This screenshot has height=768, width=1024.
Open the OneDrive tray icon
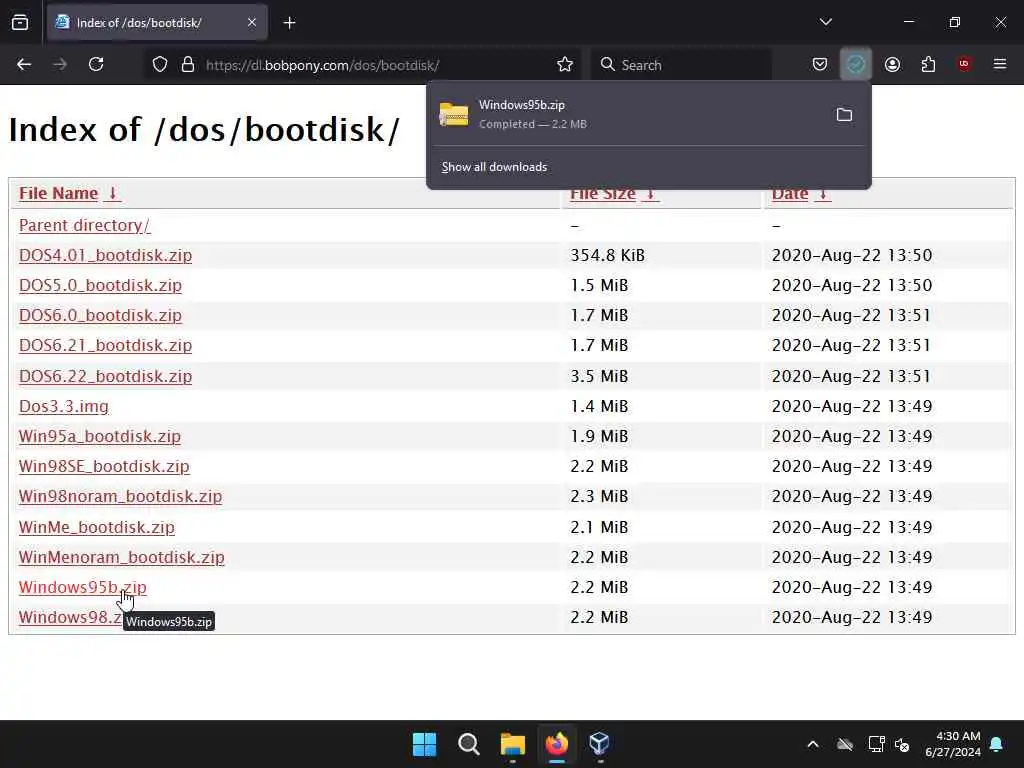click(845, 744)
